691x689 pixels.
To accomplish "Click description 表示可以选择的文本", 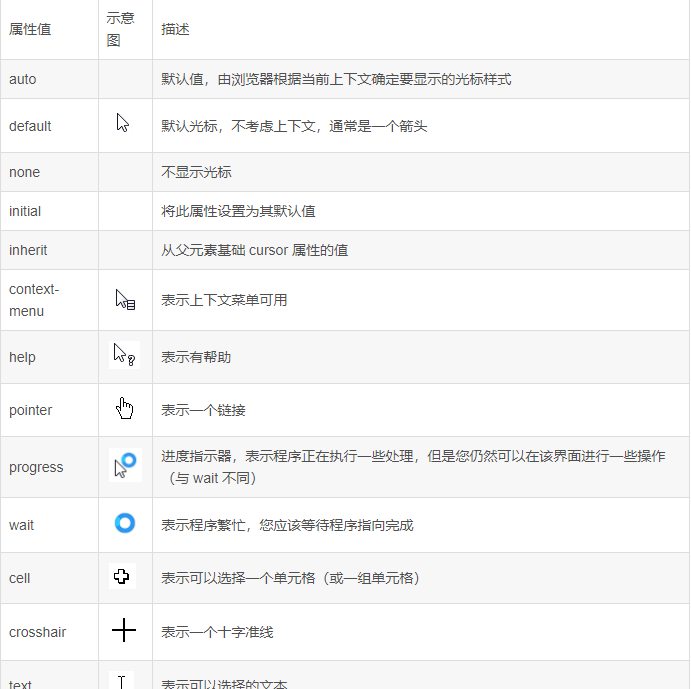I will coord(224,683).
